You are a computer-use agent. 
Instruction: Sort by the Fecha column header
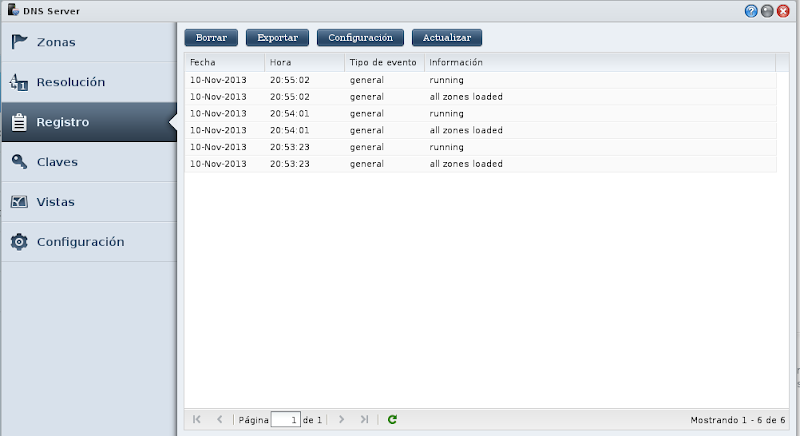pyautogui.click(x=224, y=62)
